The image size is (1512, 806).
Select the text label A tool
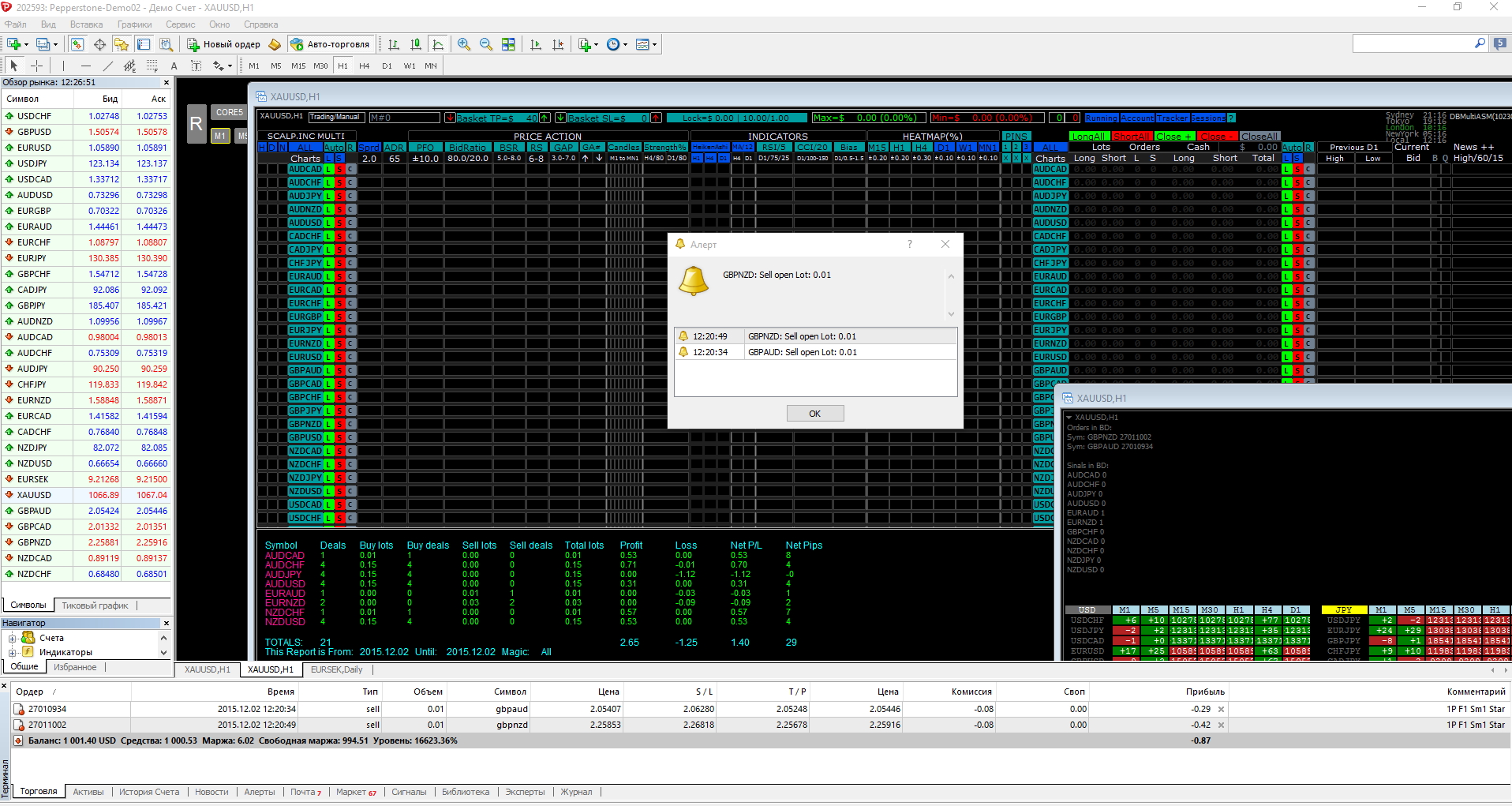pos(174,66)
